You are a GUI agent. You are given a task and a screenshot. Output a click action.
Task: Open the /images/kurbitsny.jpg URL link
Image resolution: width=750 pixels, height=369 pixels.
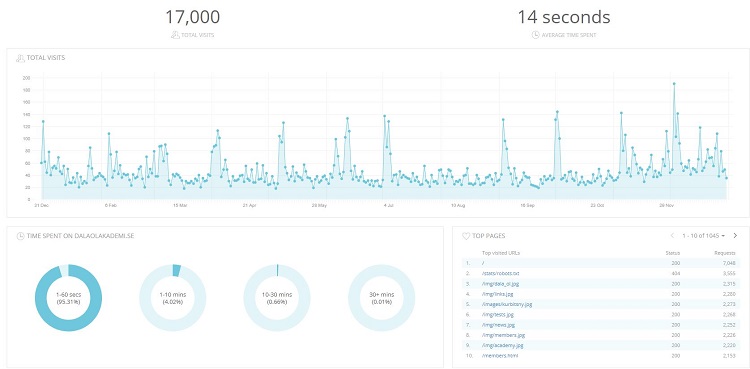[x=507, y=304]
